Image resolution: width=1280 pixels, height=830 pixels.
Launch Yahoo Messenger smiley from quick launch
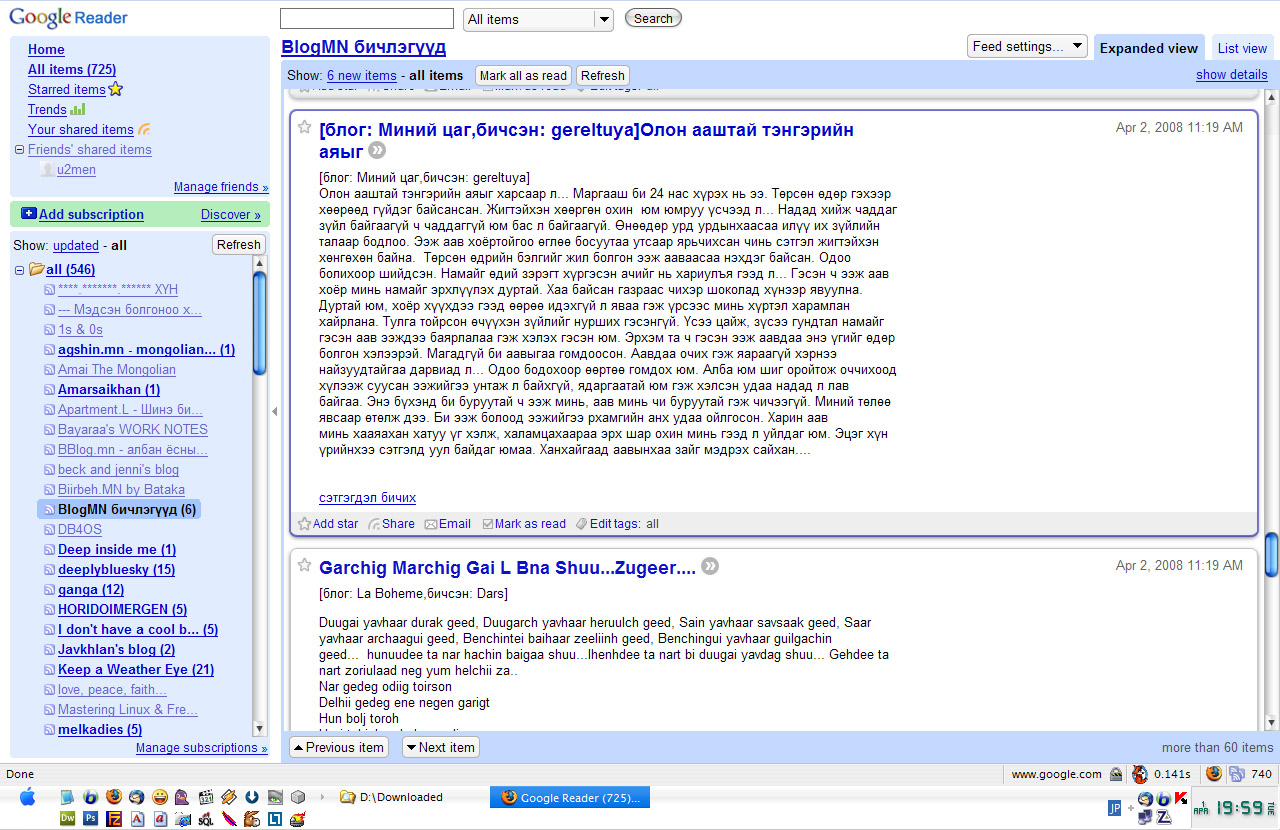click(x=160, y=797)
